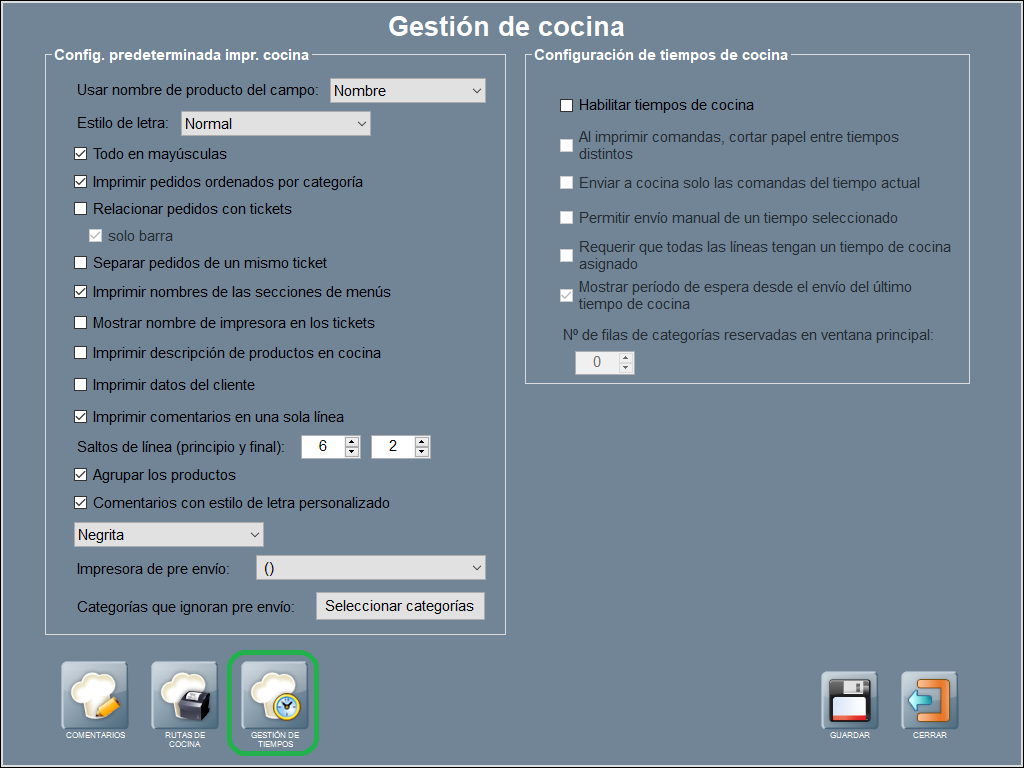Expand the Estilo de letra dropdown
Viewport: 1024px width, 768px height.
point(275,124)
